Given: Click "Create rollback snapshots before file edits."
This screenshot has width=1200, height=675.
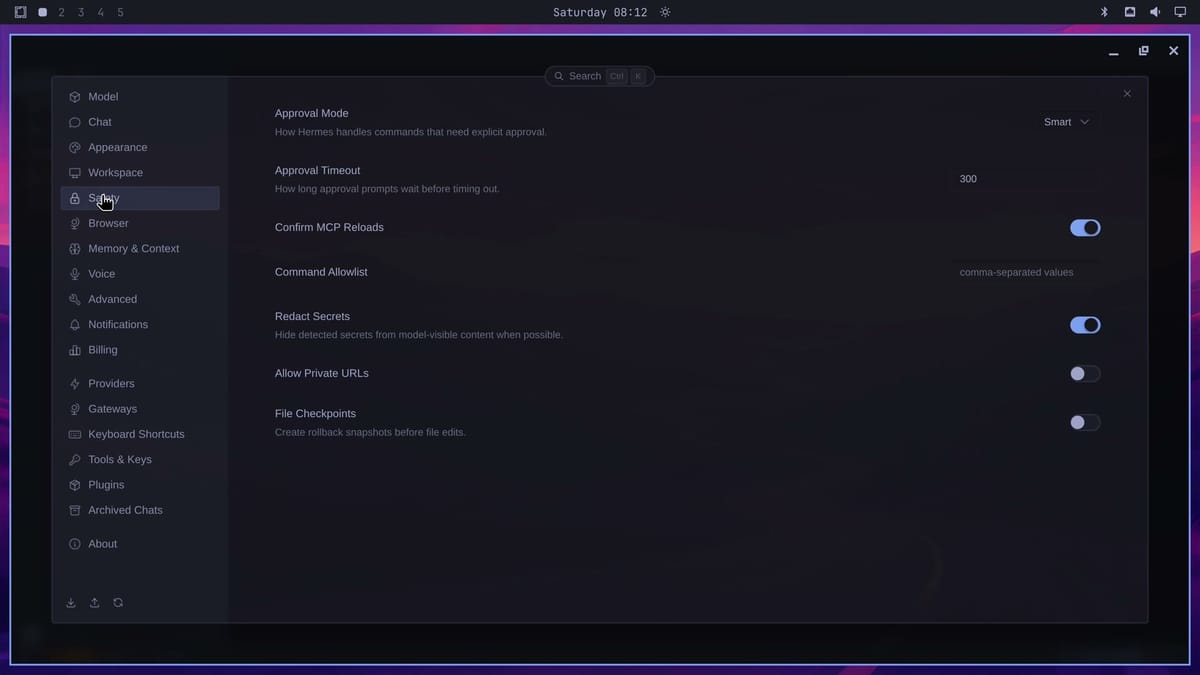Looking at the screenshot, I should pos(370,433).
